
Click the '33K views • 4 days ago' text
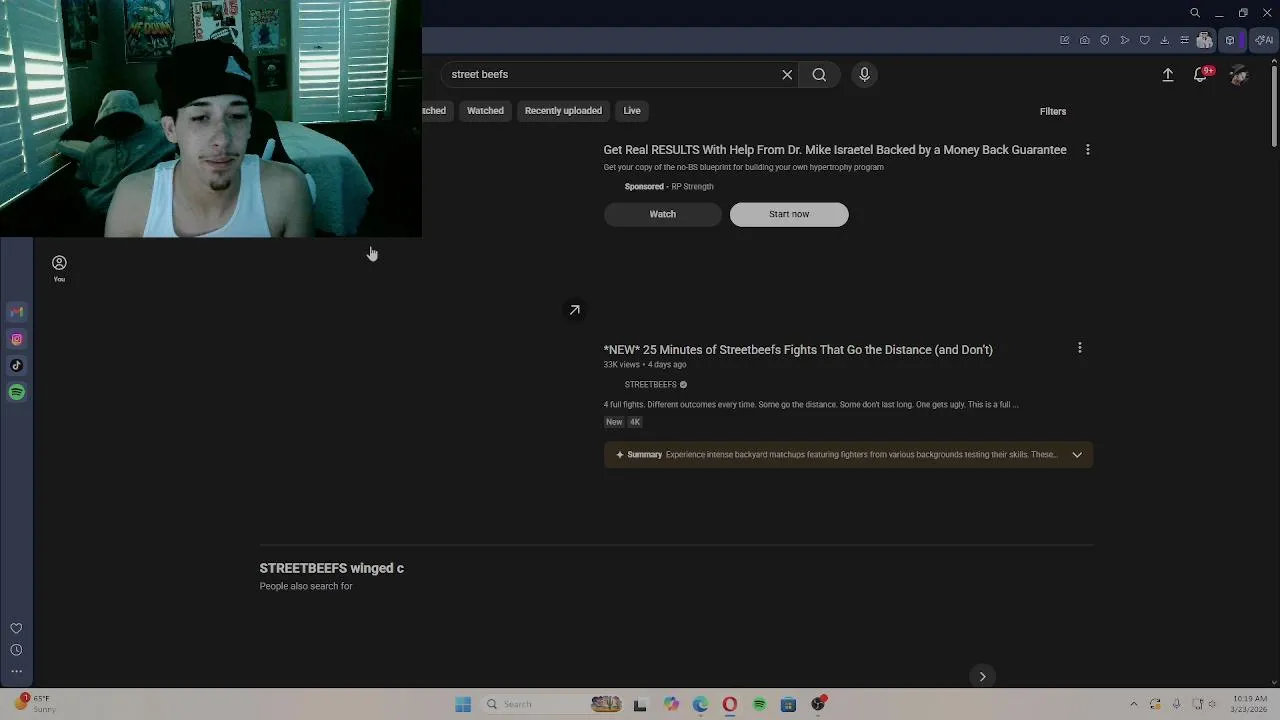(645, 365)
